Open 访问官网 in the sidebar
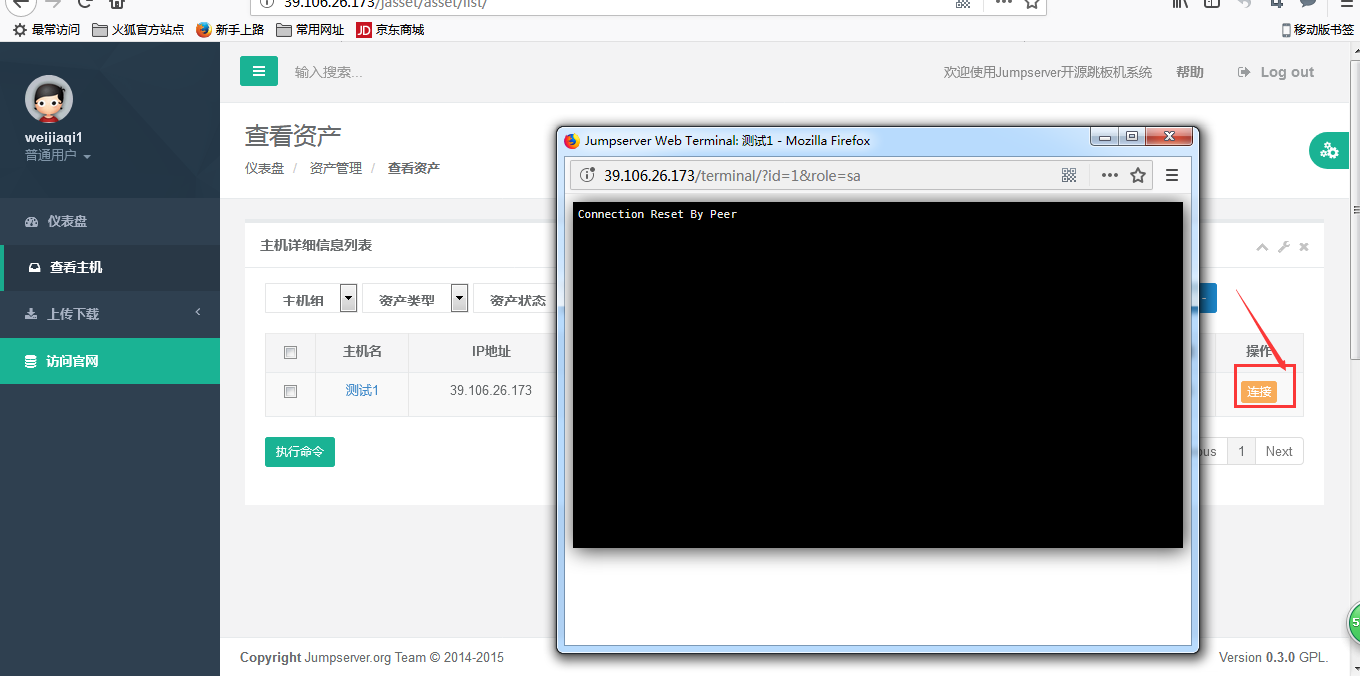 (x=110, y=361)
